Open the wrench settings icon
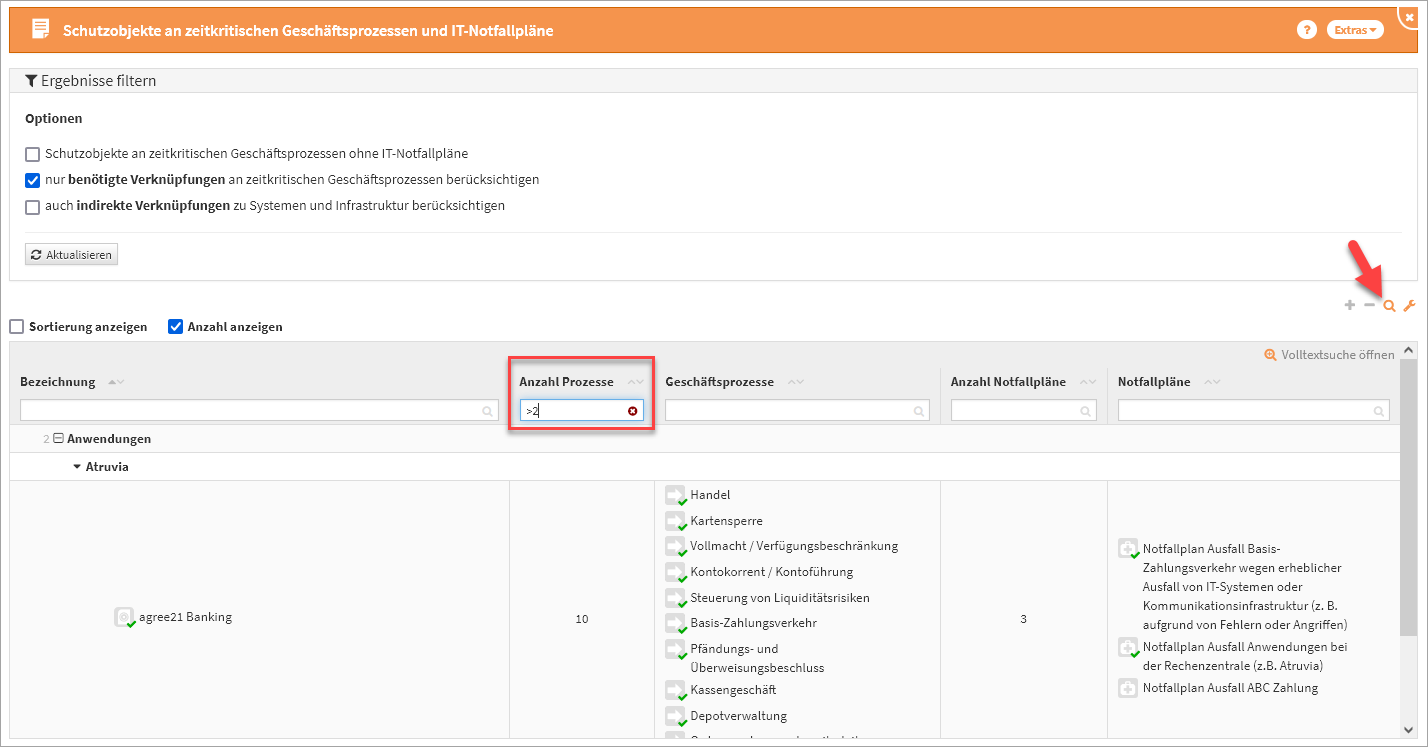The image size is (1428, 747). (1409, 306)
